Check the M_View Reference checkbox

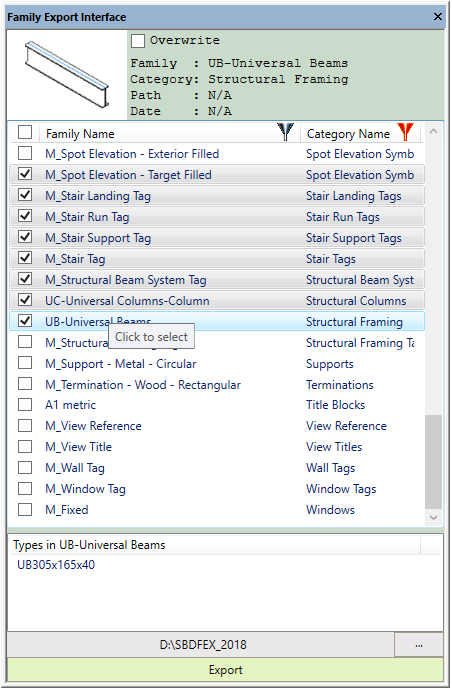point(25,426)
